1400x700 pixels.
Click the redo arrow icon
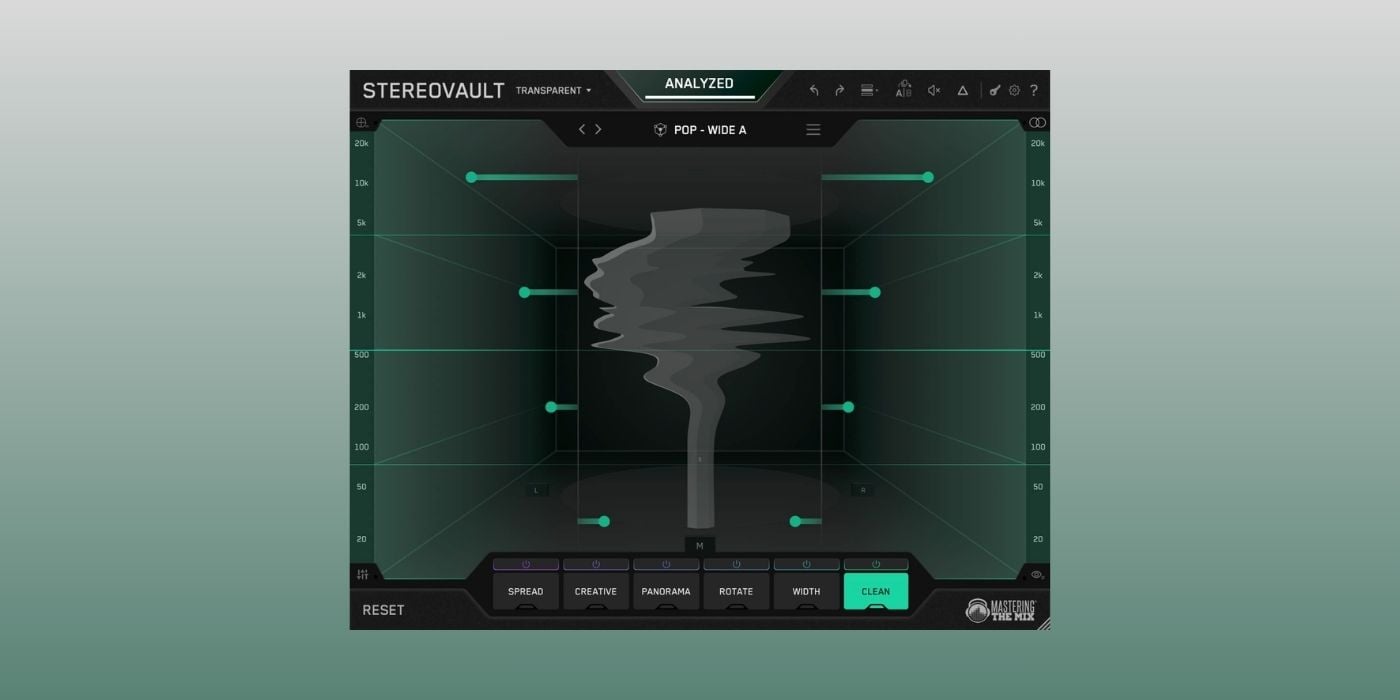(x=840, y=90)
